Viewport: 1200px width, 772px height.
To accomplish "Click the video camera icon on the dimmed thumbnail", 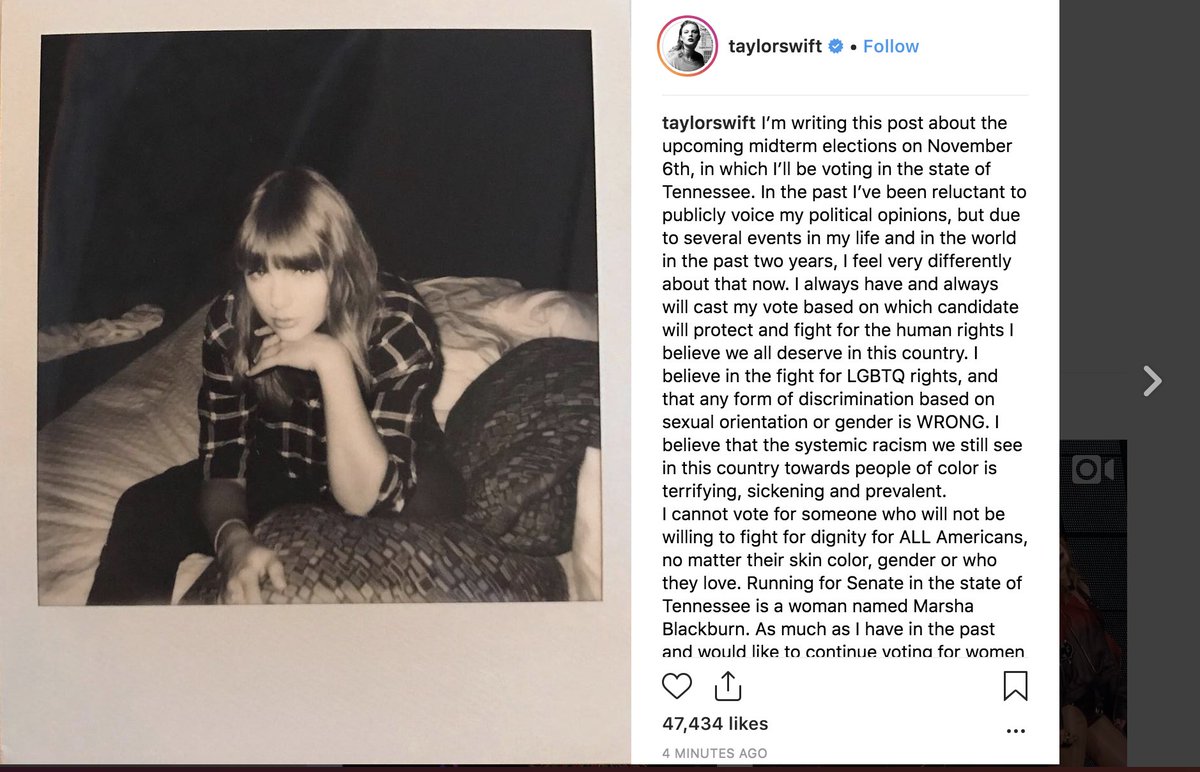I will pos(1095,470).
